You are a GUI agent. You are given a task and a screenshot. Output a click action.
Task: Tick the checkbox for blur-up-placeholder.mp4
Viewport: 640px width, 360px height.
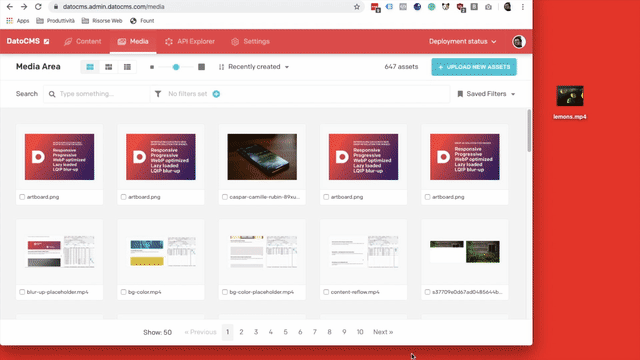(x=22, y=292)
